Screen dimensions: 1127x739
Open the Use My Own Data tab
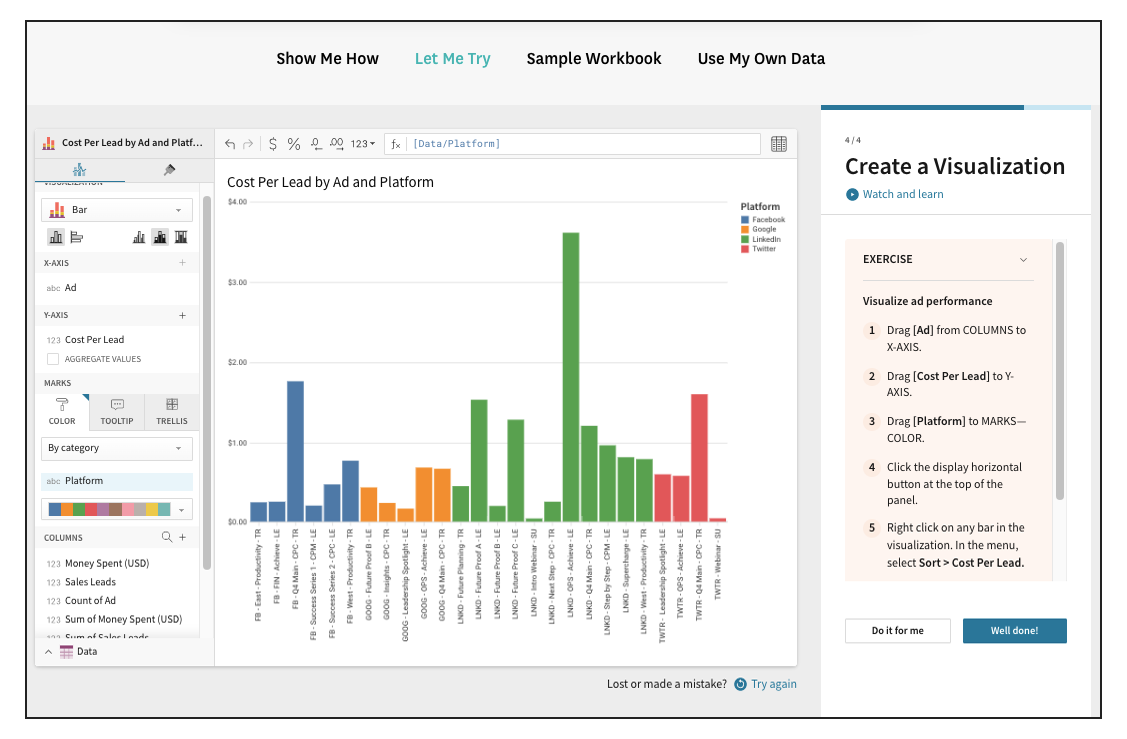pos(761,59)
